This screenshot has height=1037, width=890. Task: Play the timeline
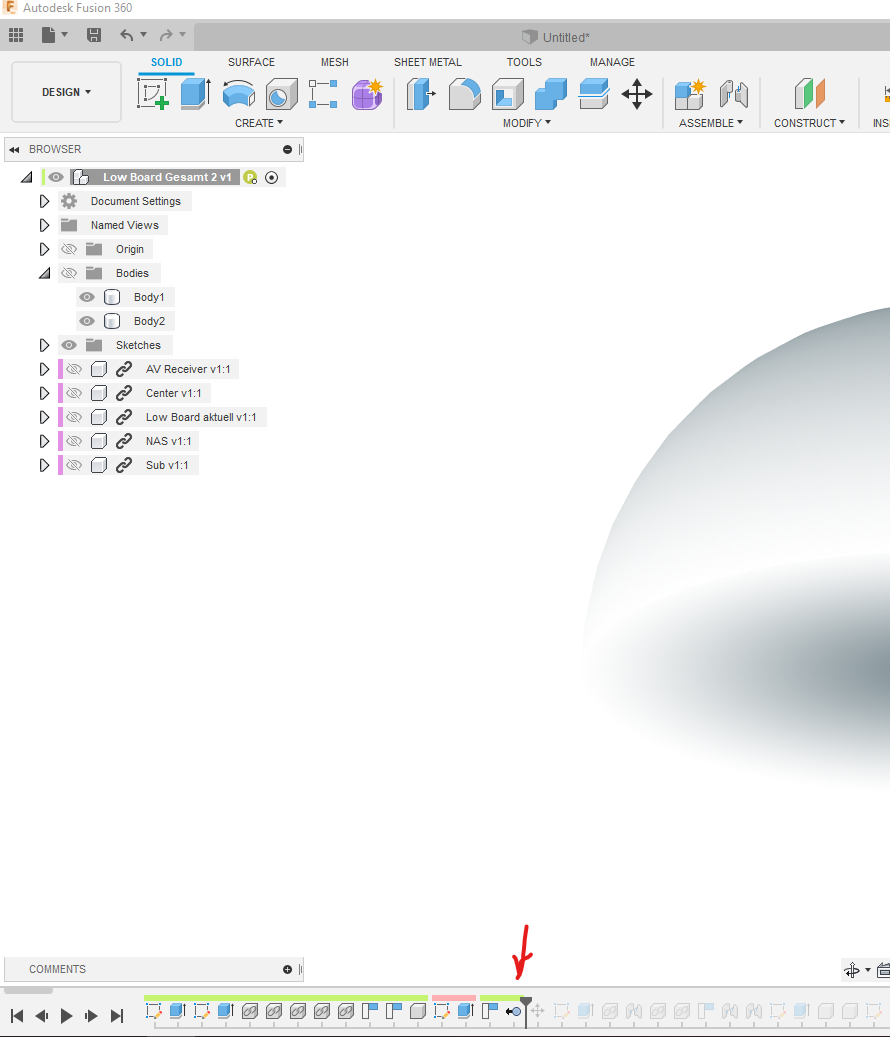66,1015
